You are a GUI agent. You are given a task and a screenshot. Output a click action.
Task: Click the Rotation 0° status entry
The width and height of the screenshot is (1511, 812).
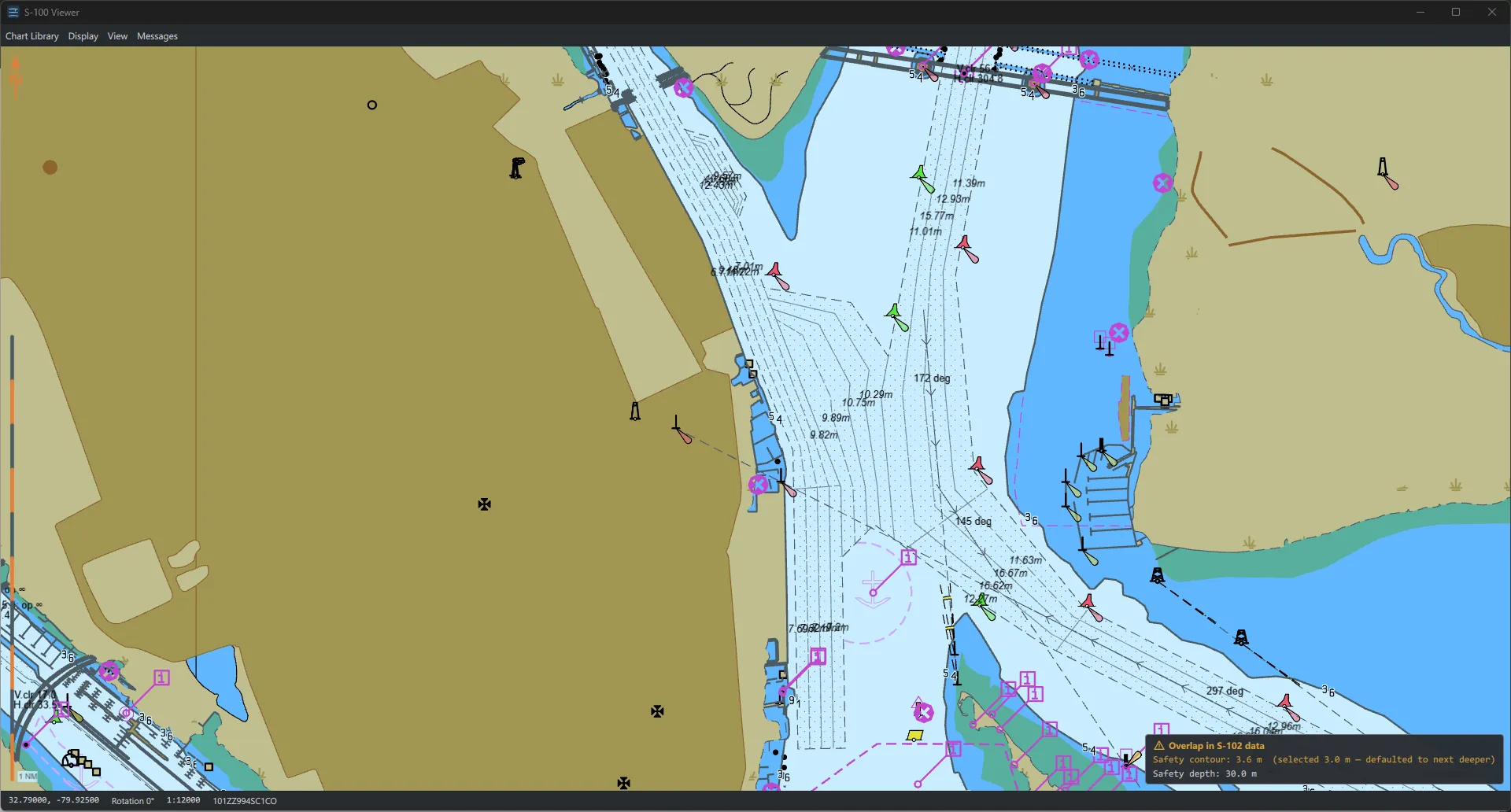coord(133,800)
